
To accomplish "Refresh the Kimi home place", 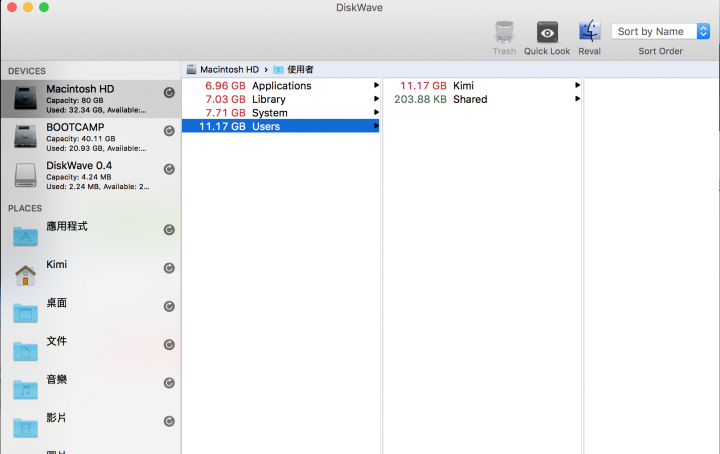I will [x=169, y=268].
